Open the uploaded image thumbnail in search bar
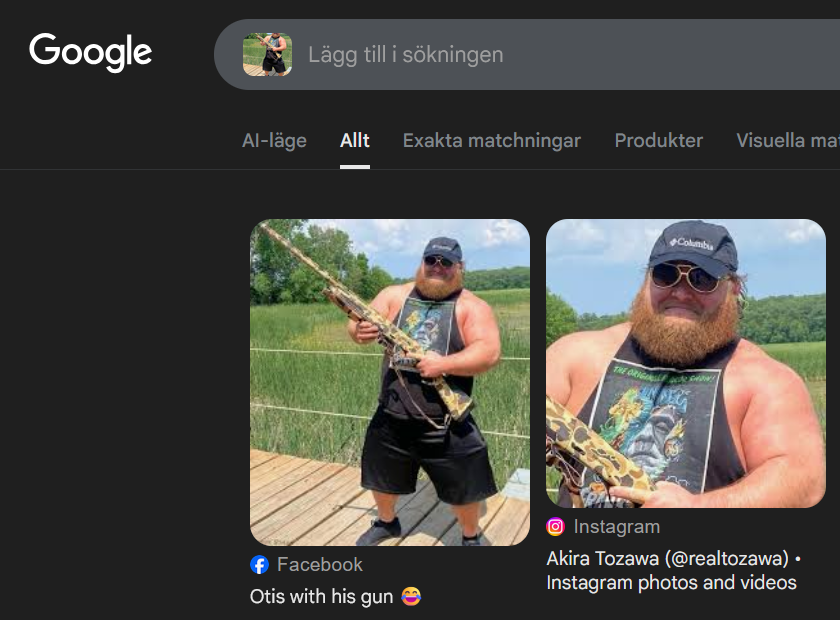840x620 pixels. click(267, 54)
